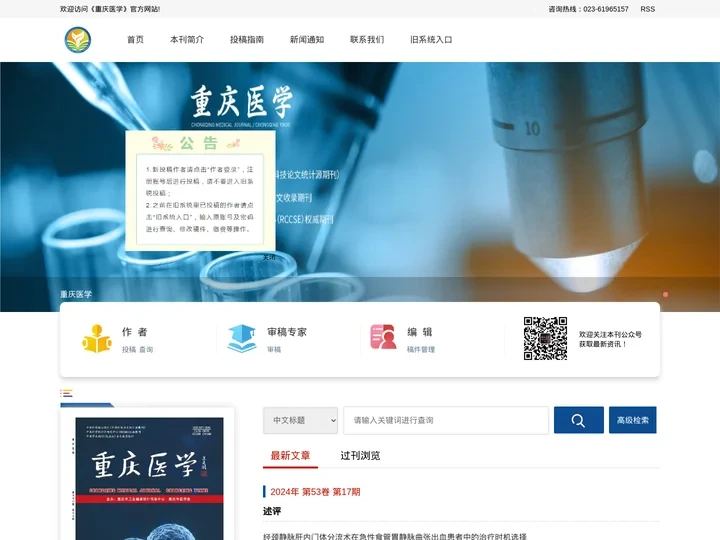Click the red banner slide indicator dot

pyautogui.click(x=665, y=294)
